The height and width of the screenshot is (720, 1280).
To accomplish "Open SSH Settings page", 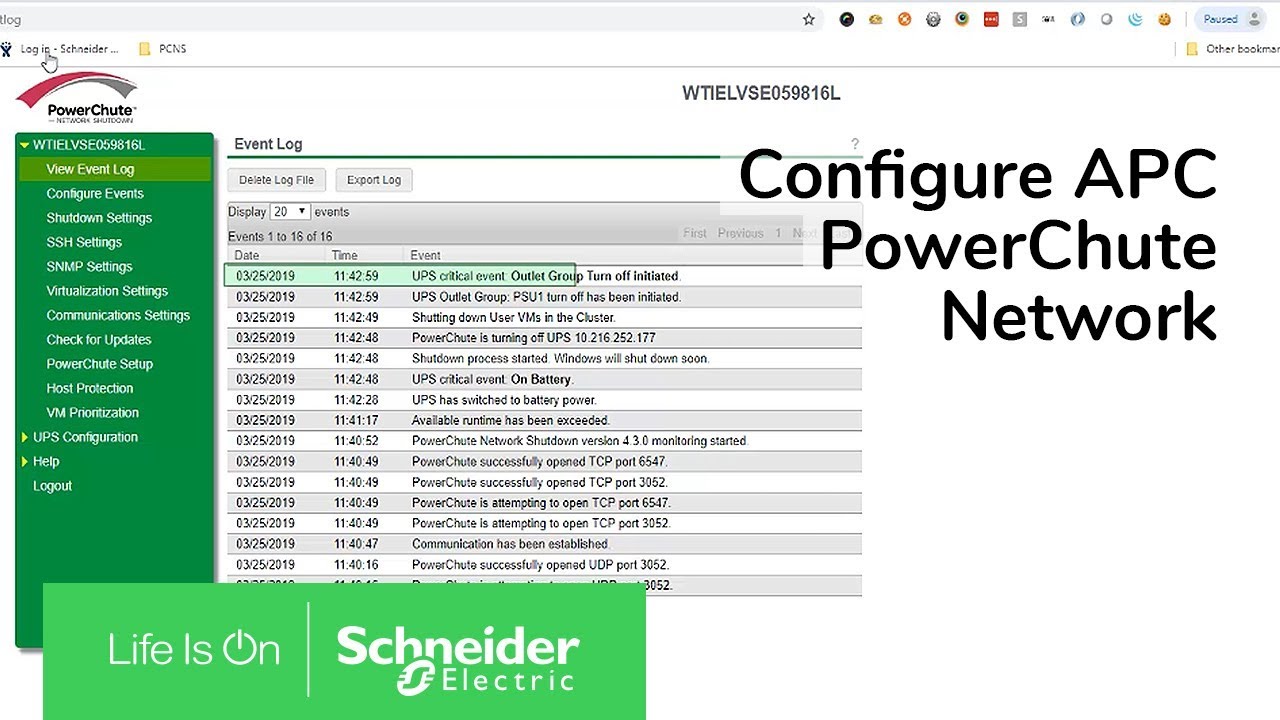I will pyautogui.click(x=84, y=242).
